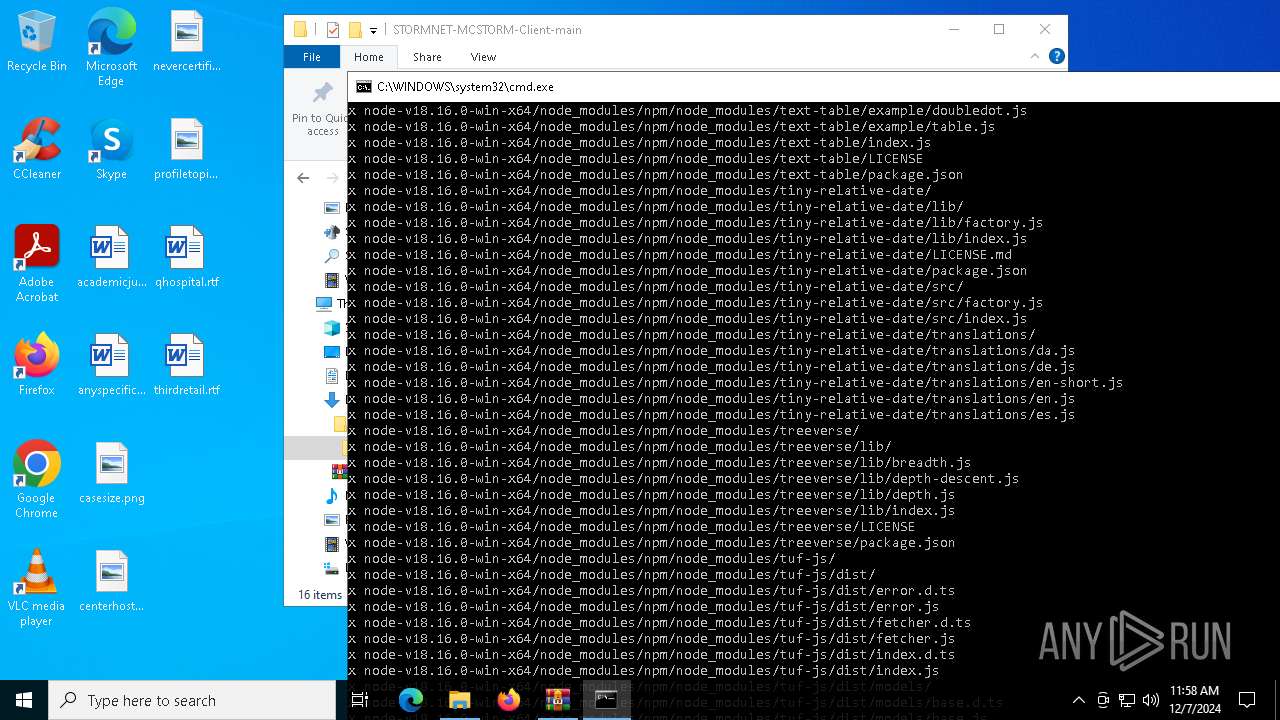
Task: Select the casesize.png file
Action: (x=111, y=474)
